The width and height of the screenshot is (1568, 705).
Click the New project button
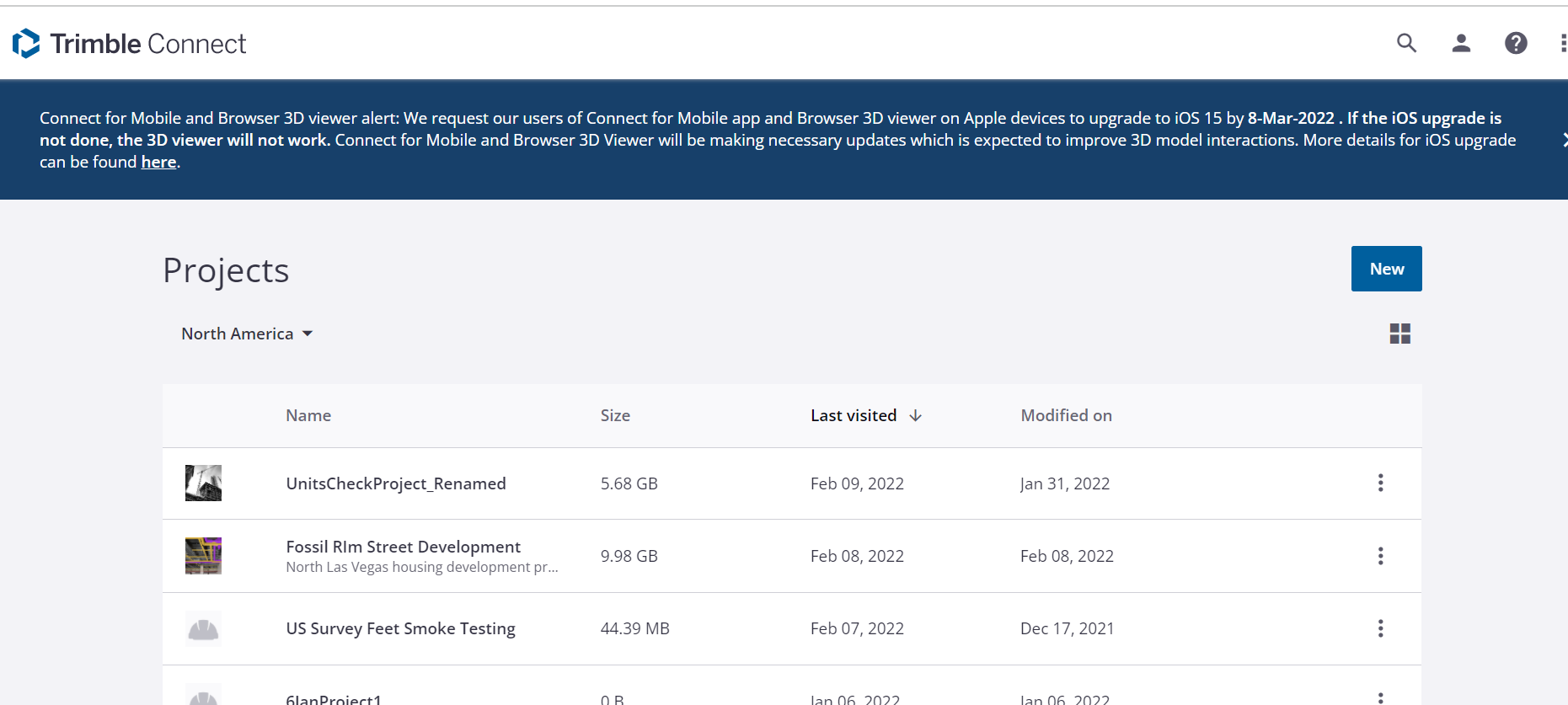1386,269
